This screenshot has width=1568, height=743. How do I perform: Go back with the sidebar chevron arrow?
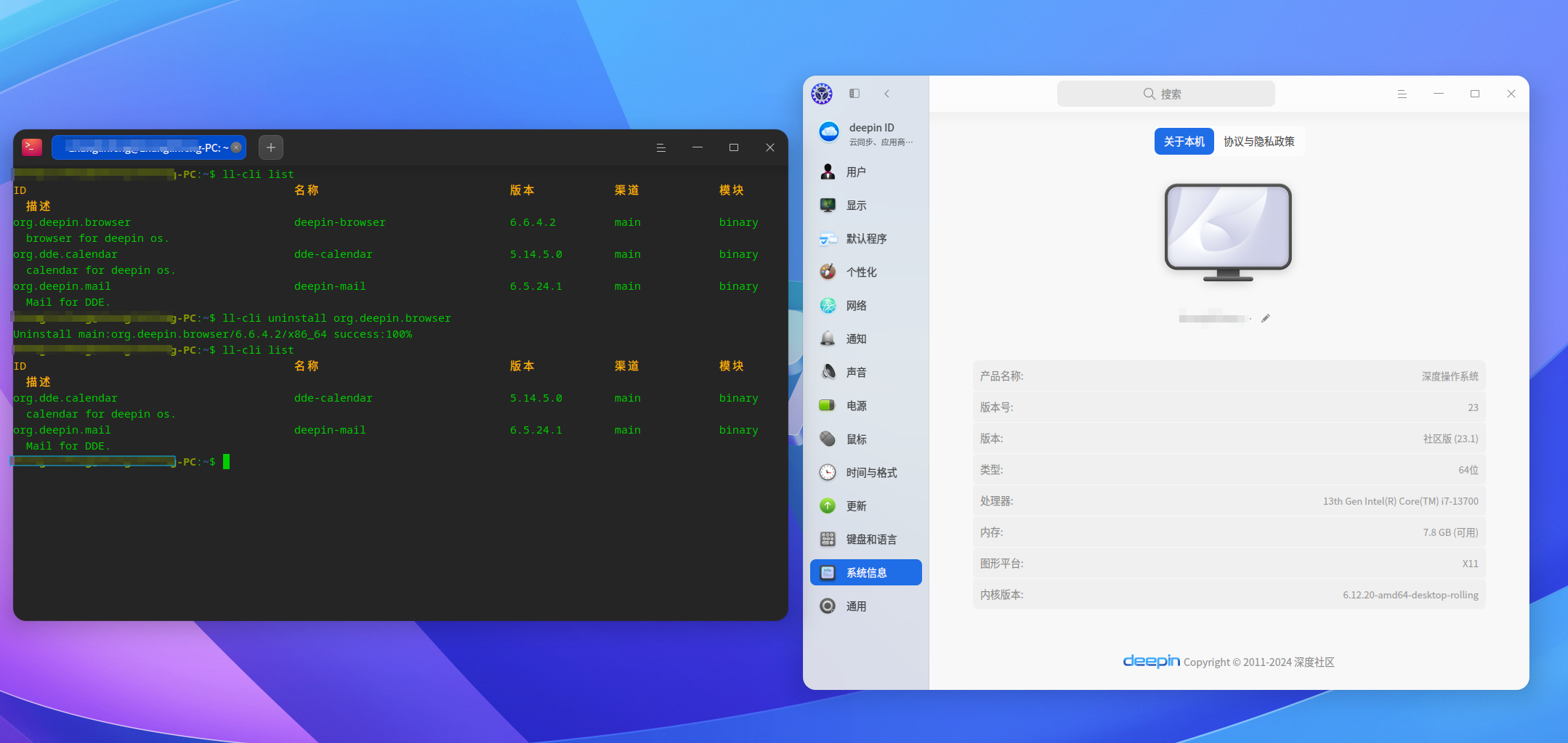(x=886, y=94)
